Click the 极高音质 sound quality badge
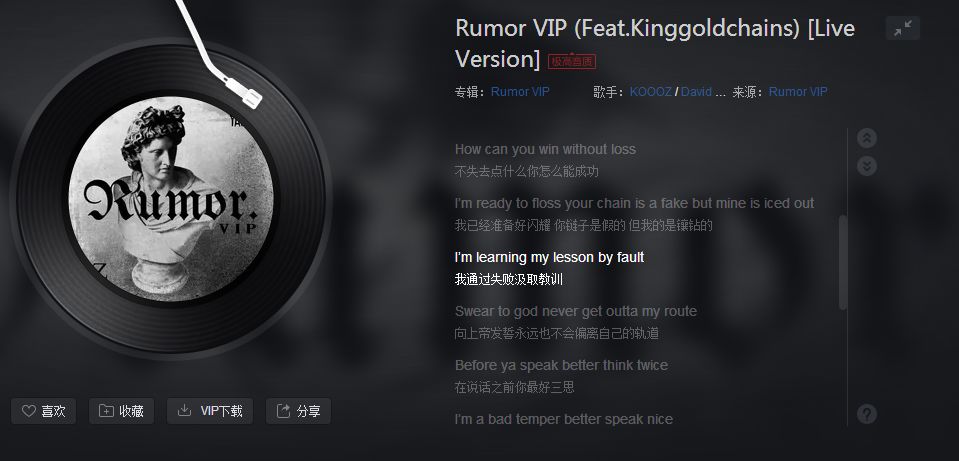The height and width of the screenshot is (461, 959). click(572, 61)
